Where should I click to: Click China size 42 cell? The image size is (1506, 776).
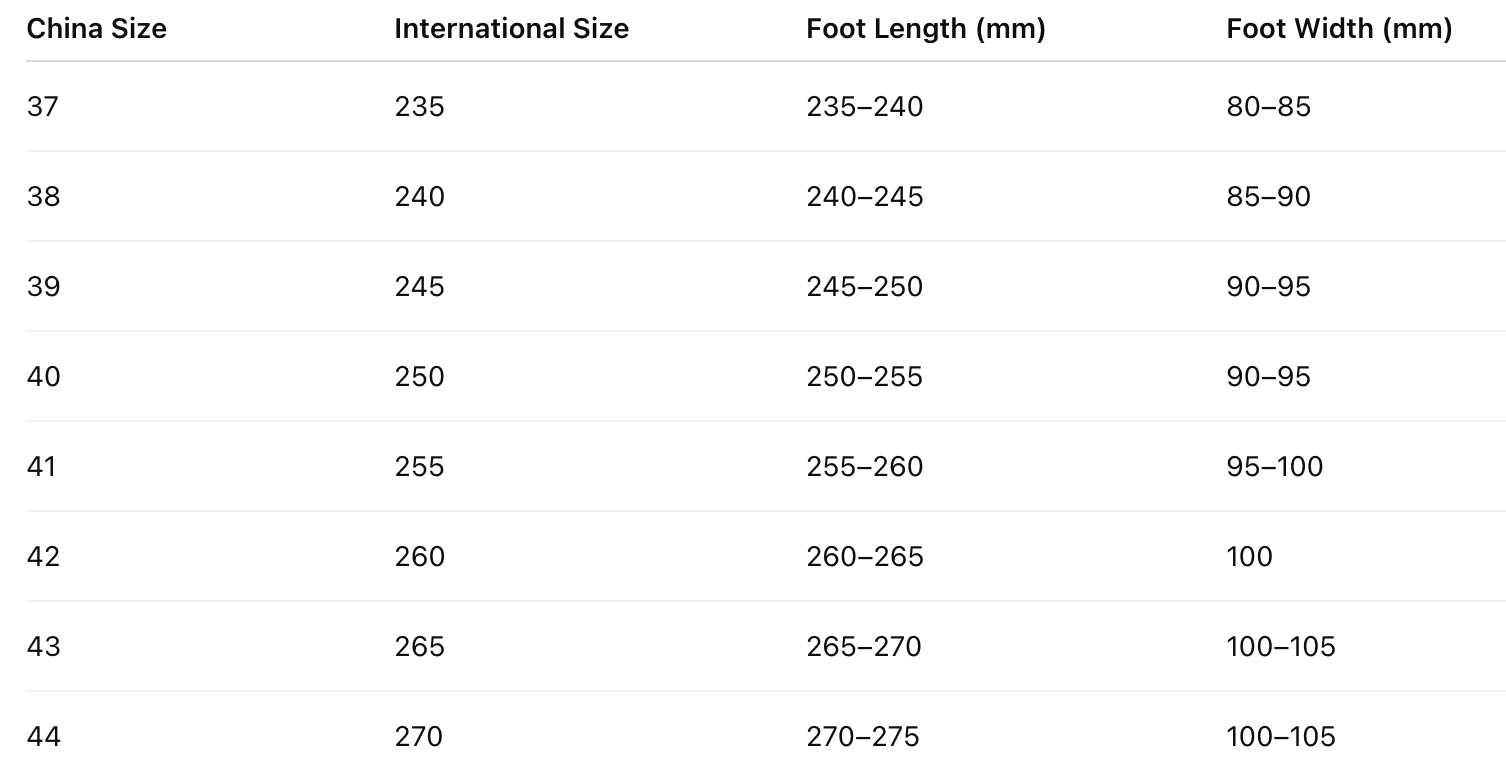[43, 557]
